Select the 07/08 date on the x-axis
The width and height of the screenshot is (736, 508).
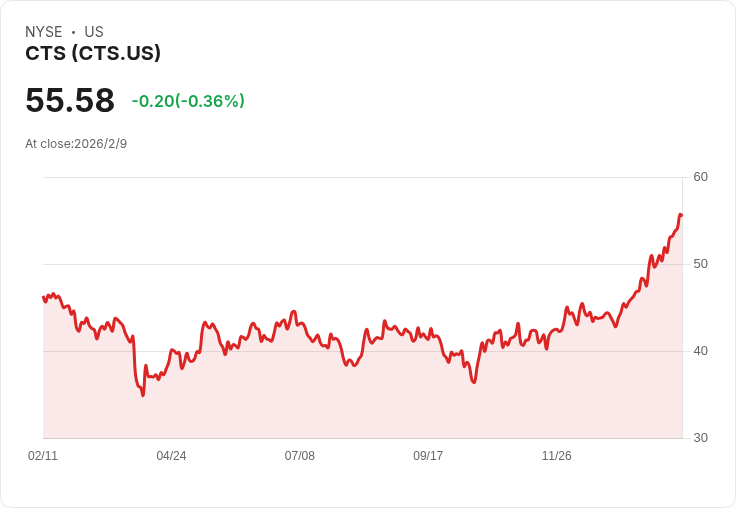click(299, 456)
